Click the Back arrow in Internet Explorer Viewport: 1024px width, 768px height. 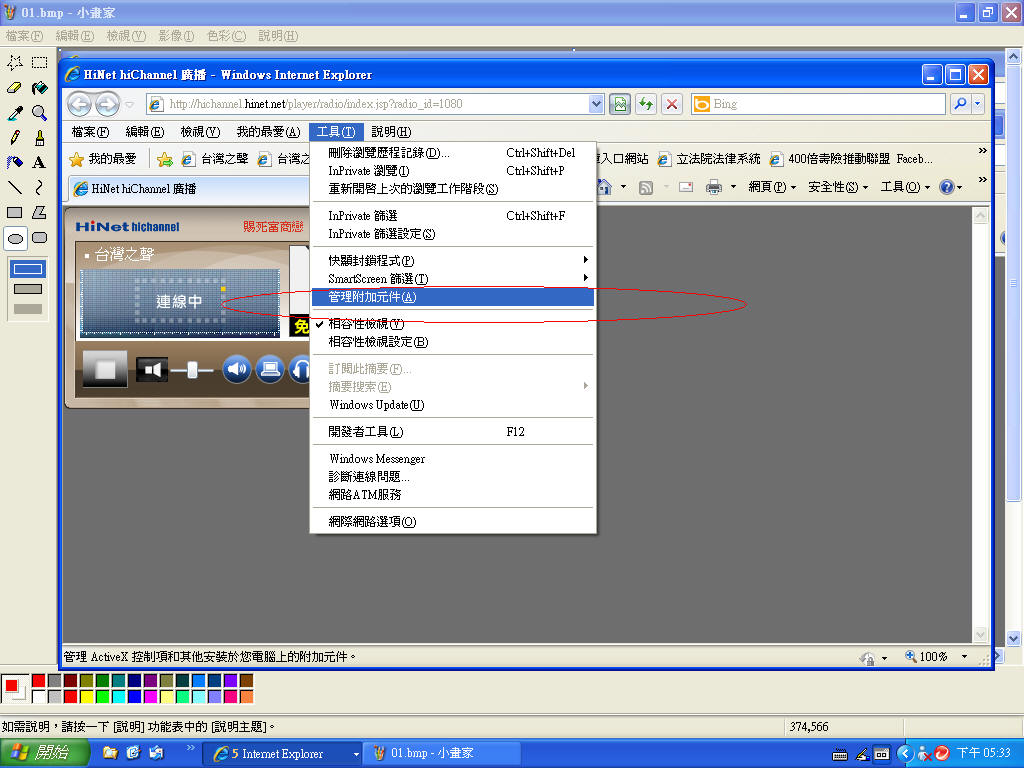point(80,104)
